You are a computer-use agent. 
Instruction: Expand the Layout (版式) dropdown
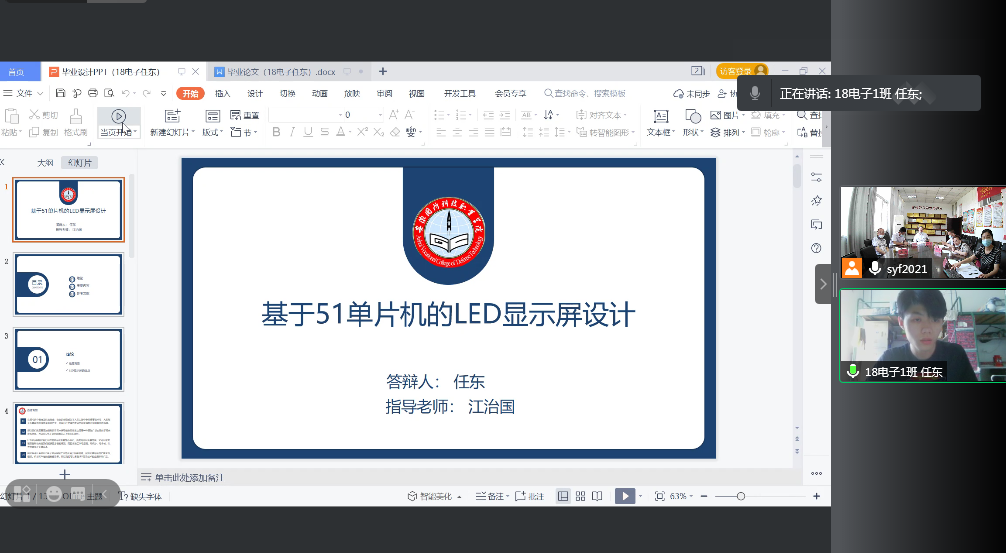click(213, 132)
